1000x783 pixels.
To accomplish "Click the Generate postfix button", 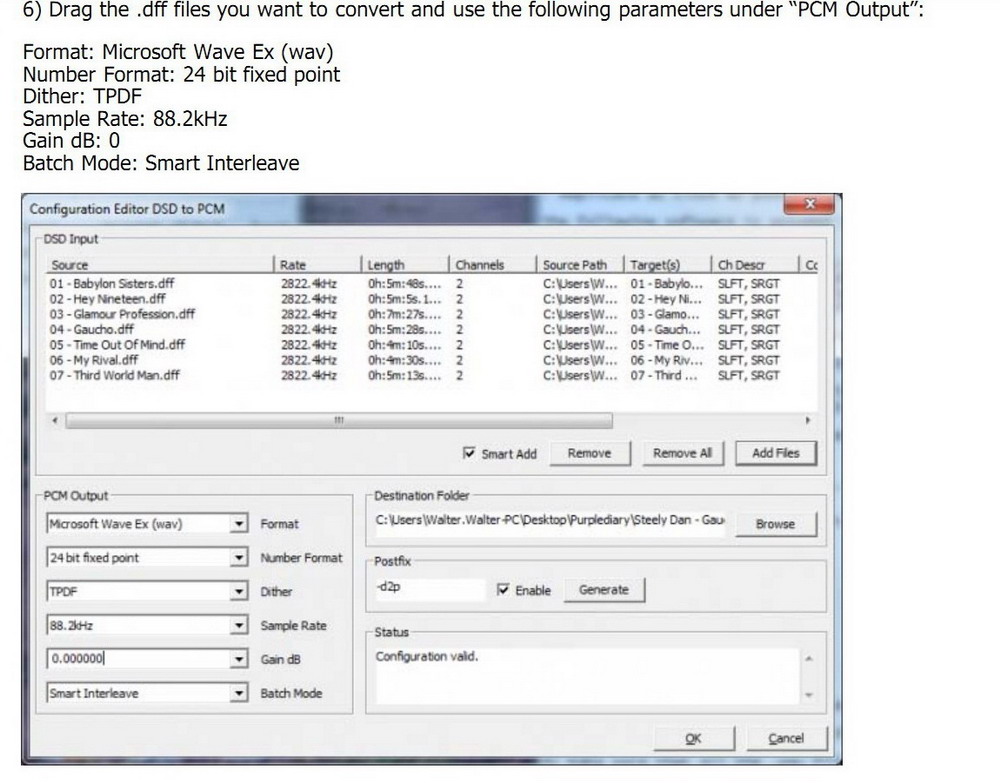I will (604, 590).
